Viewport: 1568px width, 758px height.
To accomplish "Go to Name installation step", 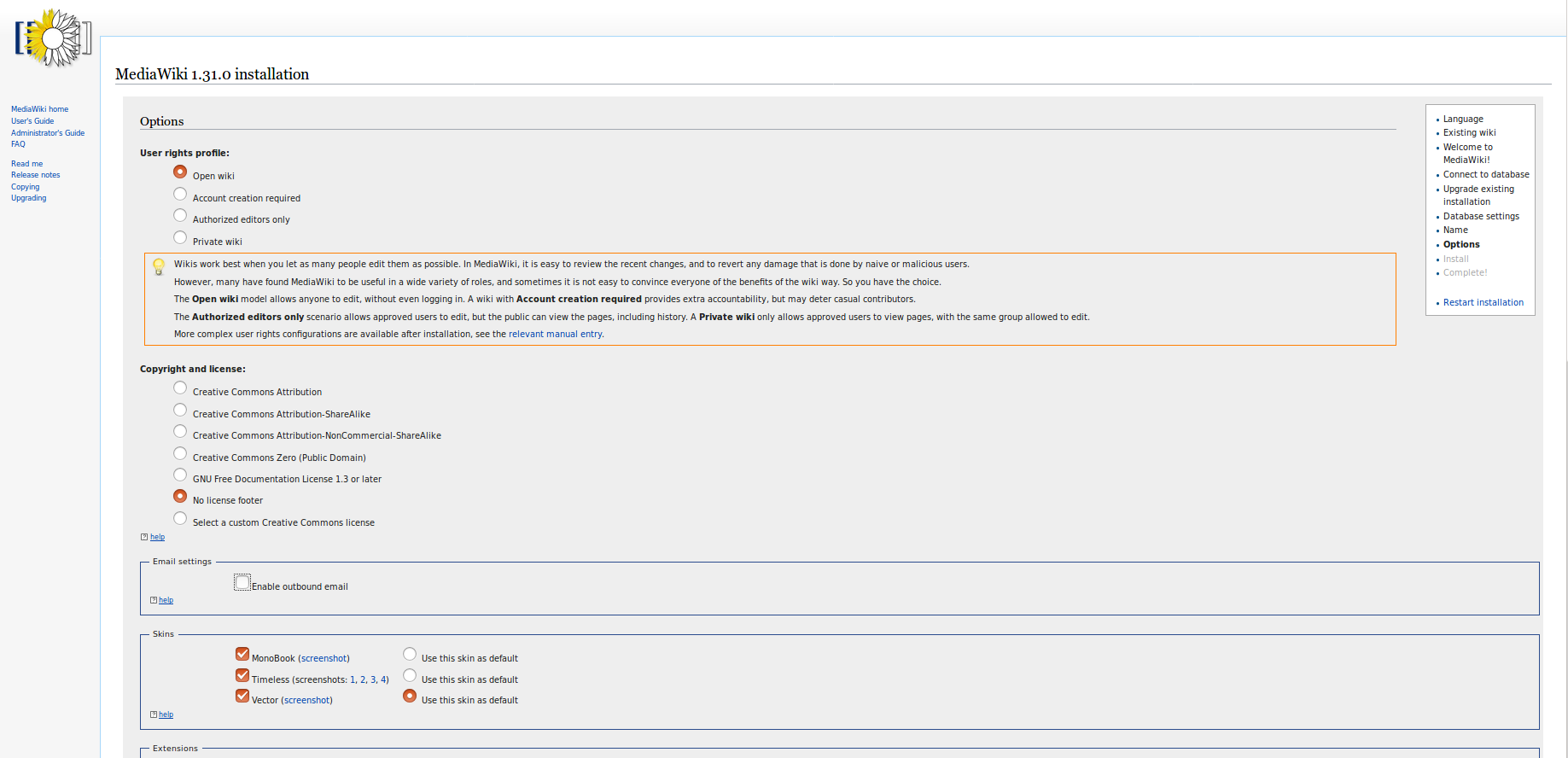I will pos(1455,230).
